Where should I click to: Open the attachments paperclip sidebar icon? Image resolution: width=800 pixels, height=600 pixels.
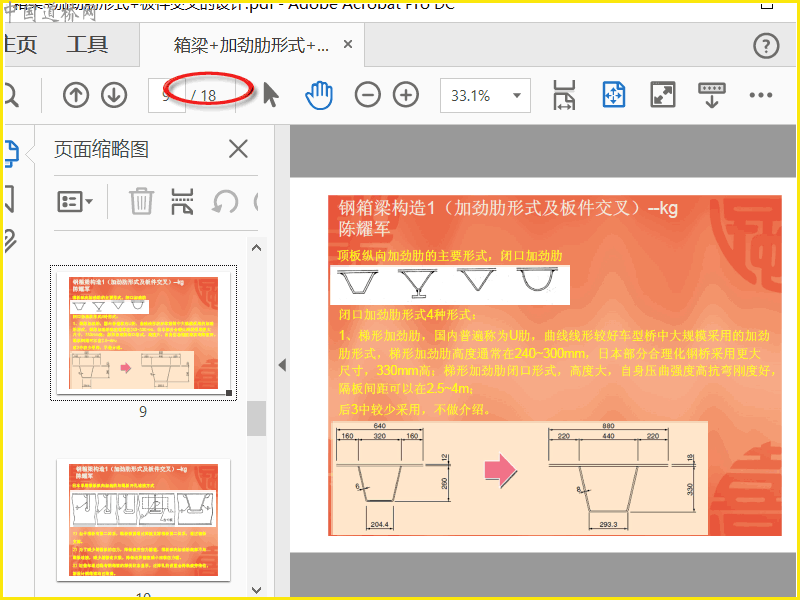click(x=10, y=241)
